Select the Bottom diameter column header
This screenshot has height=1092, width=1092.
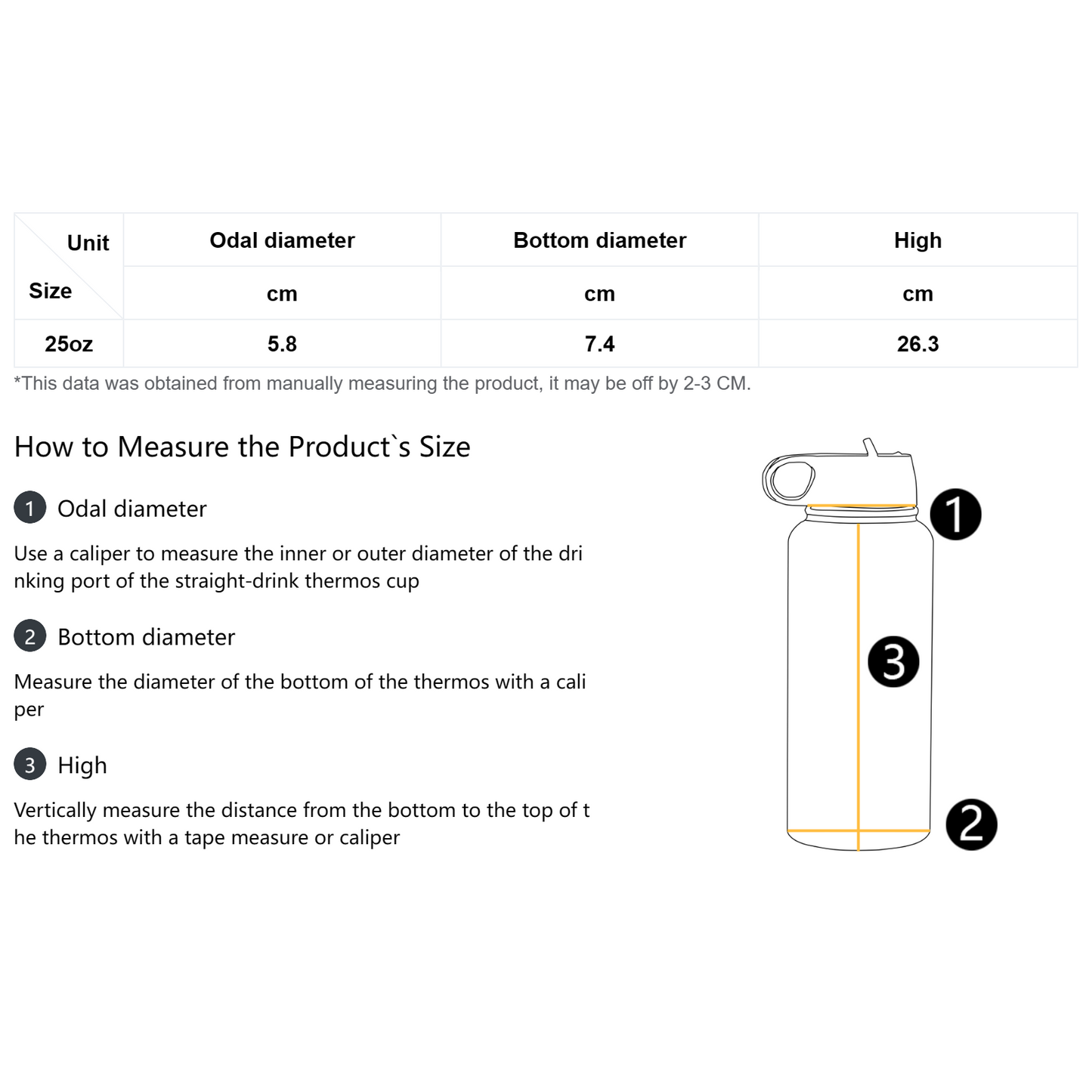tap(599, 240)
